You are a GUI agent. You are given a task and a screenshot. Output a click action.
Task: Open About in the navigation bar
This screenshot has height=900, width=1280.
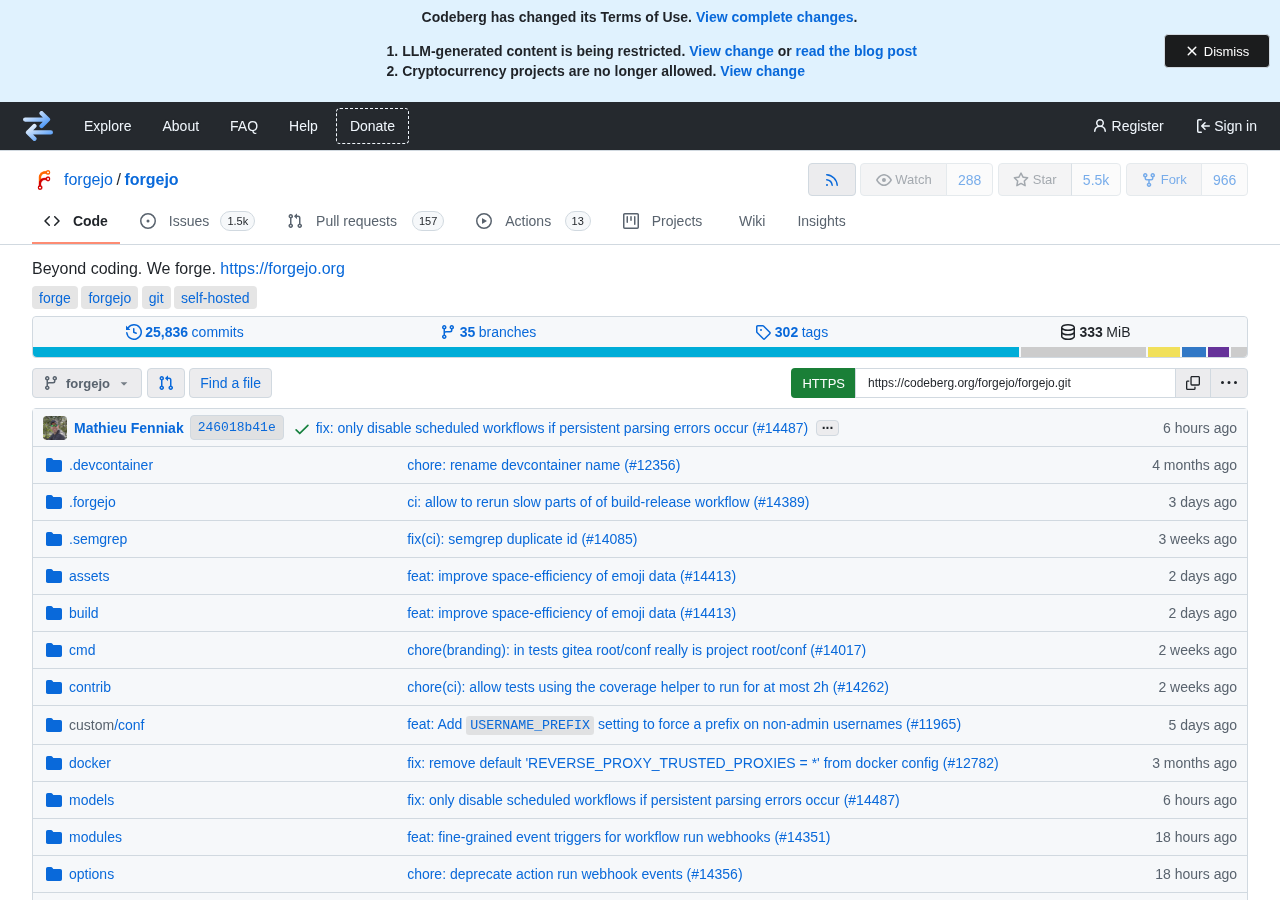pos(181,126)
